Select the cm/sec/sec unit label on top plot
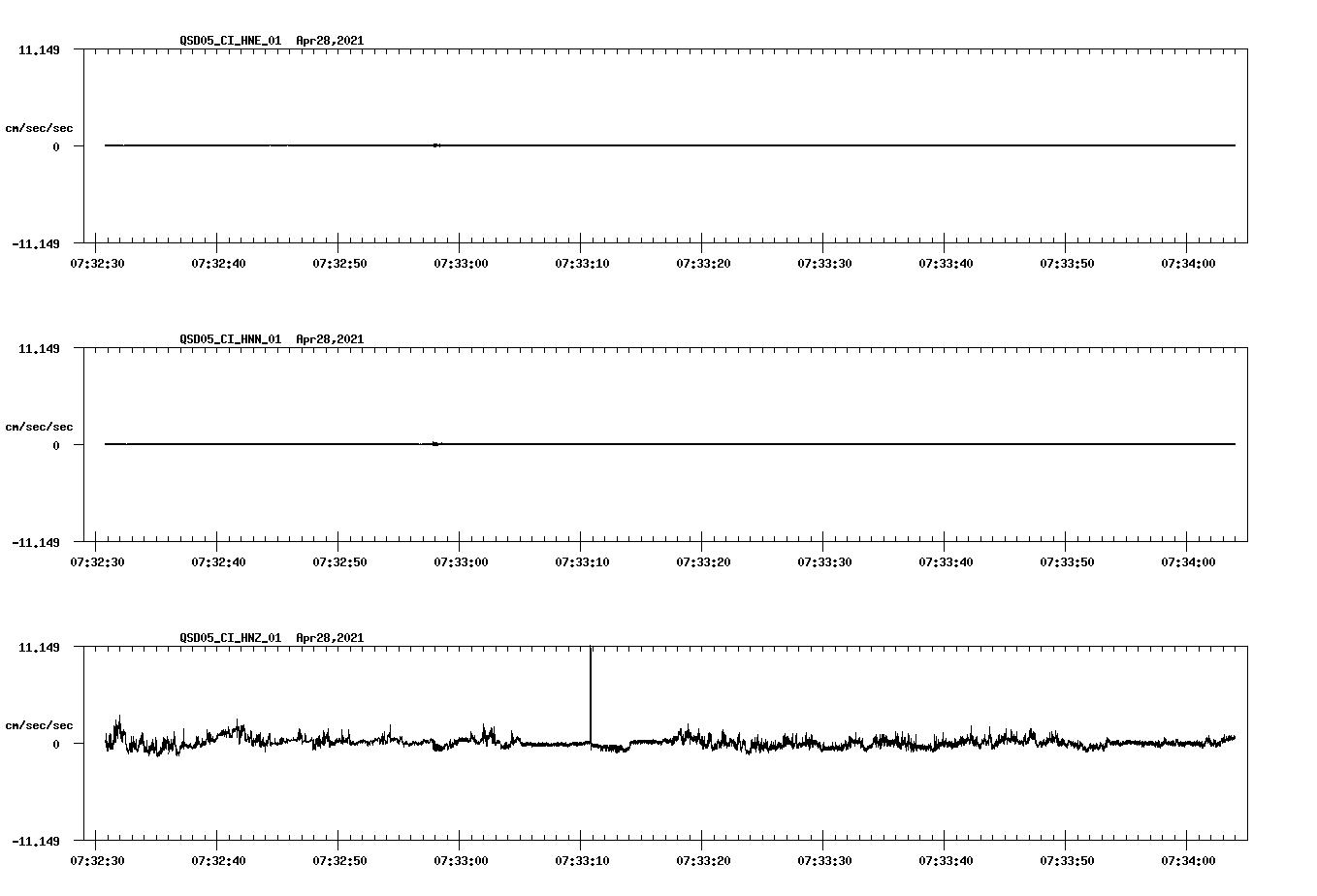The image size is (1317, 896). pyautogui.click(x=41, y=127)
